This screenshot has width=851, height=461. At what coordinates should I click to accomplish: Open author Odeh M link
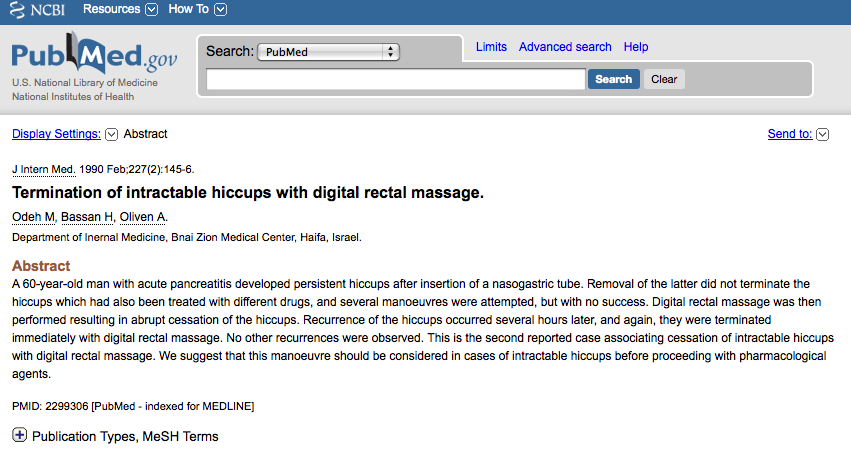(34, 217)
